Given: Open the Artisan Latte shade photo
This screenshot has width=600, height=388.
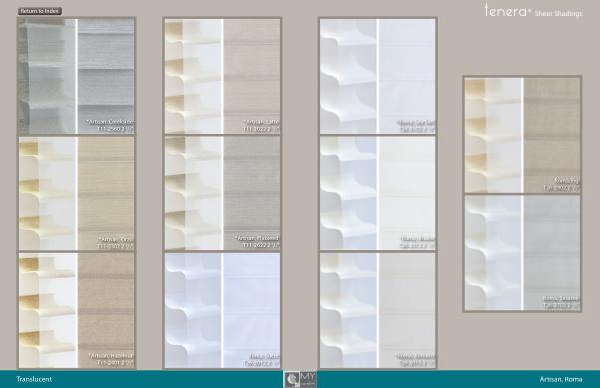Looking at the screenshot, I should pos(193,76).
